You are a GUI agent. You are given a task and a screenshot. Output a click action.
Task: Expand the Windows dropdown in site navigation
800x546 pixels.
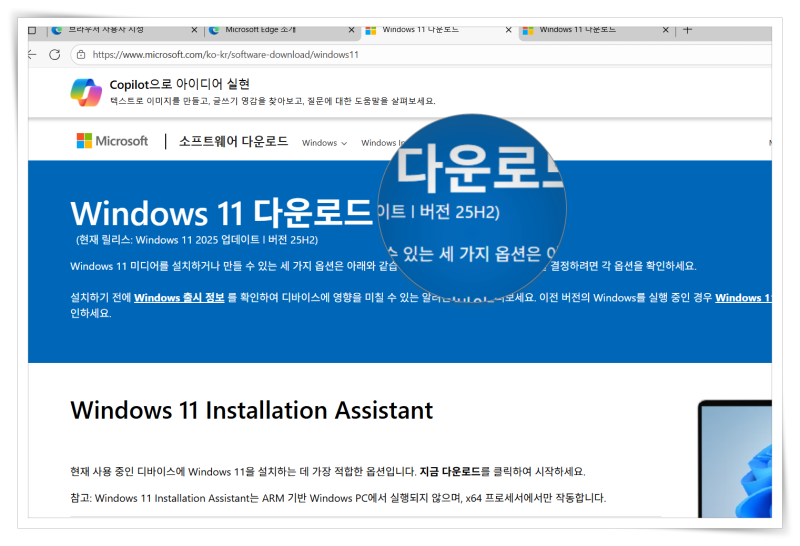coord(324,143)
